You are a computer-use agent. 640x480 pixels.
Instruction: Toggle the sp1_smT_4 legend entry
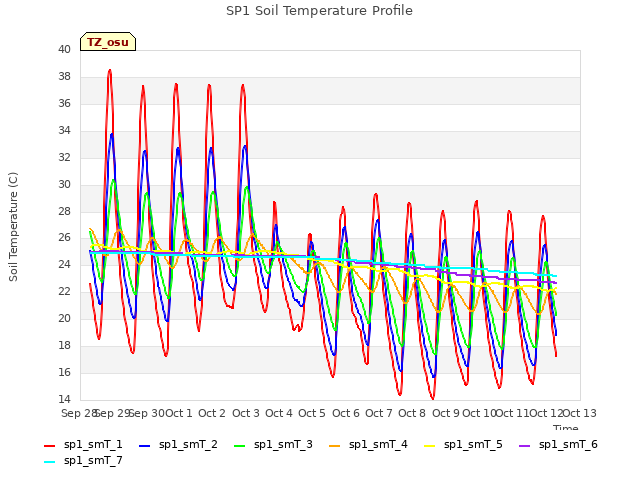(x=369, y=444)
